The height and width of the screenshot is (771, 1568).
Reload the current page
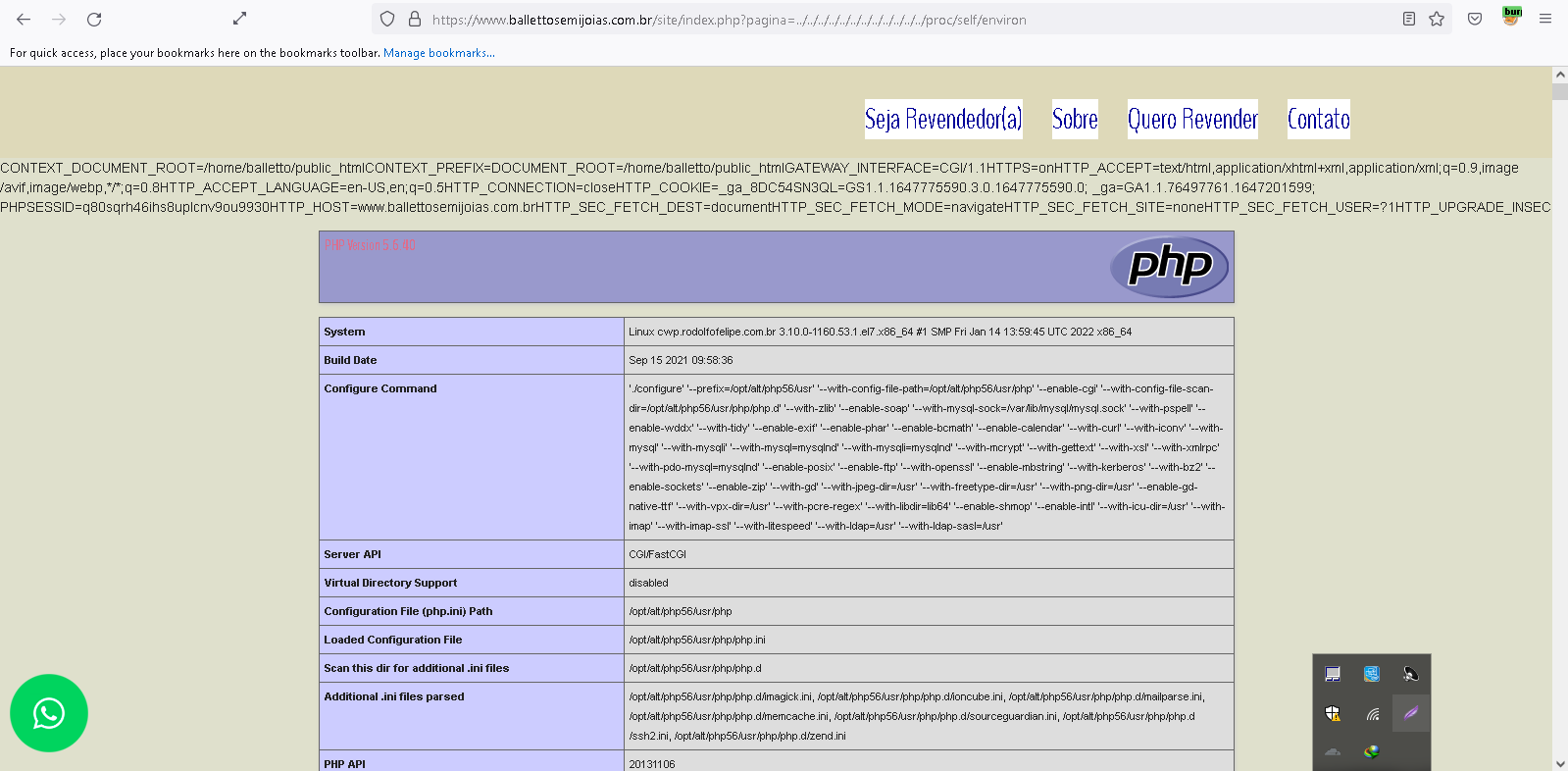[94, 19]
